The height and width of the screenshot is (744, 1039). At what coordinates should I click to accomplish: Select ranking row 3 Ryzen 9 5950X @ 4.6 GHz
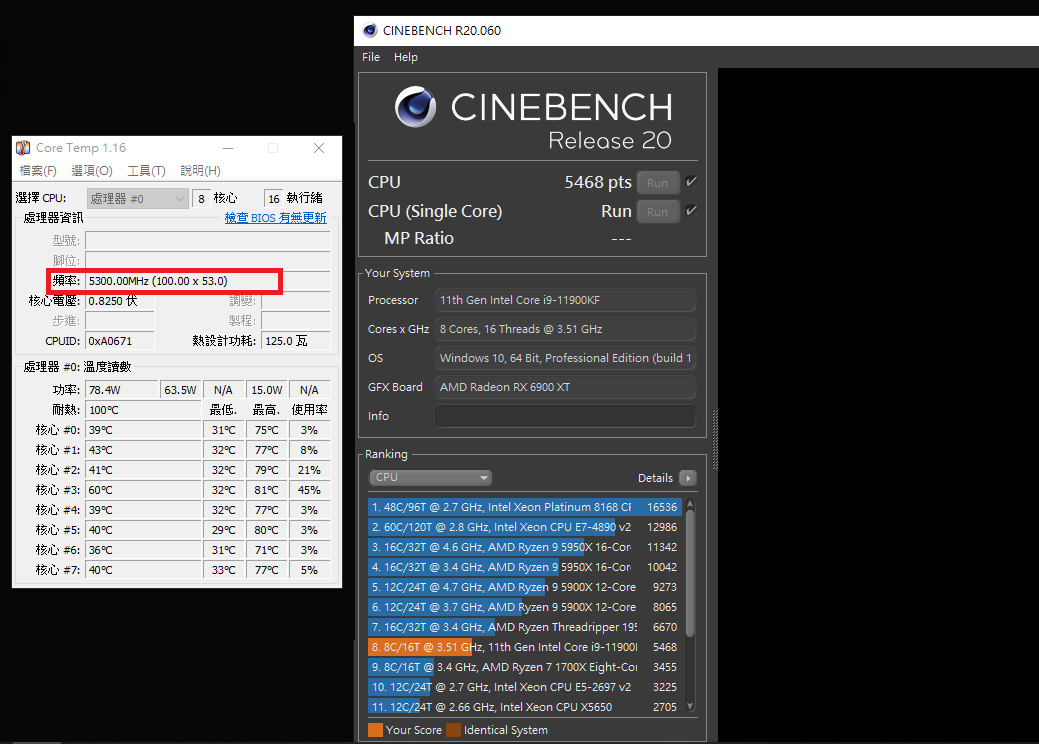(525, 547)
